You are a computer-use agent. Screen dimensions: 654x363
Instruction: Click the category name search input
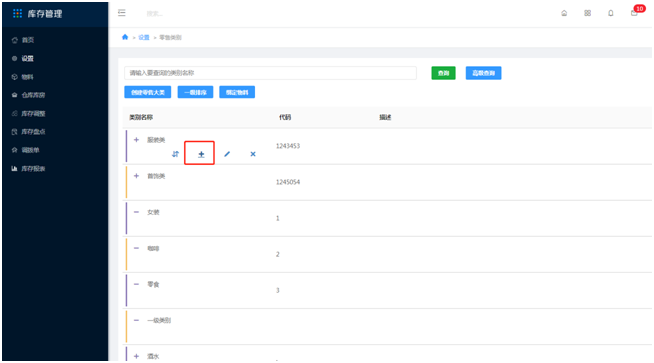click(x=270, y=73)
